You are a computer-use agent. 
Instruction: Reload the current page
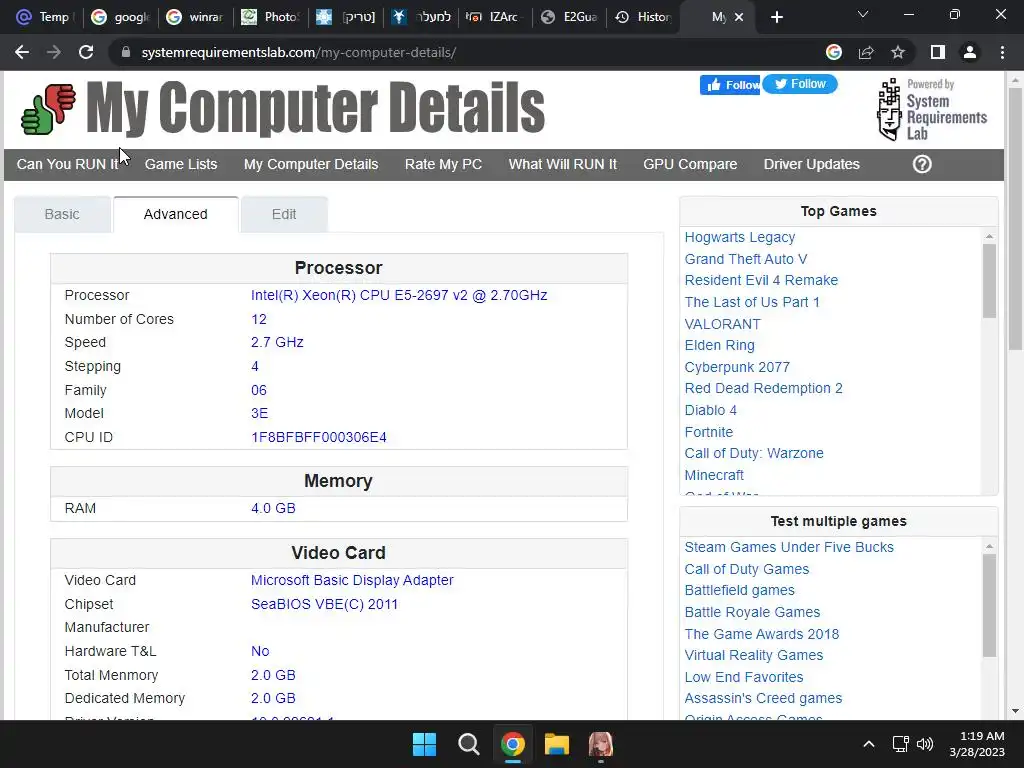(x=86, y=52)
